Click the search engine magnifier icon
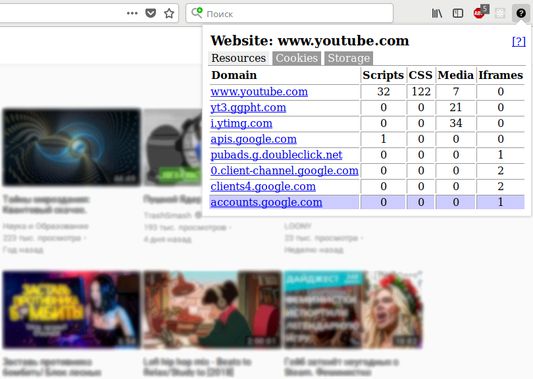Screen dimensions: 533x379 196,13
